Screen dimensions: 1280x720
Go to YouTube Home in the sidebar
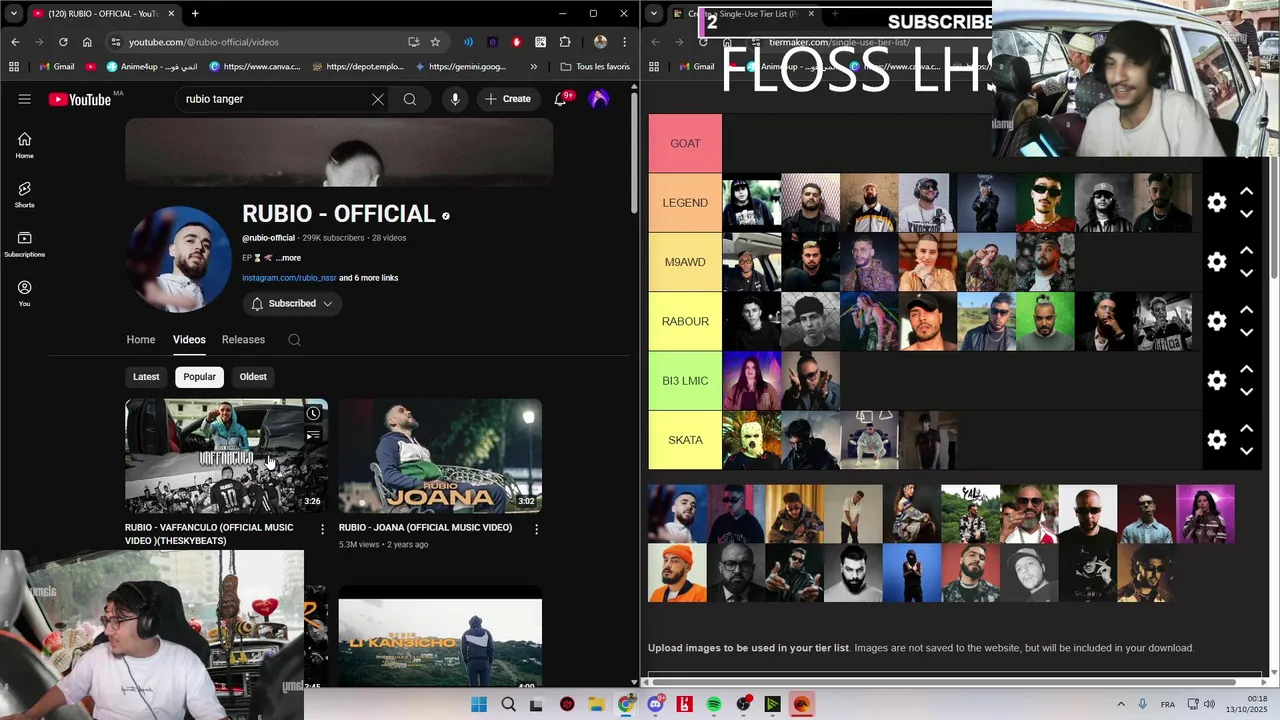tap(25, 146)
